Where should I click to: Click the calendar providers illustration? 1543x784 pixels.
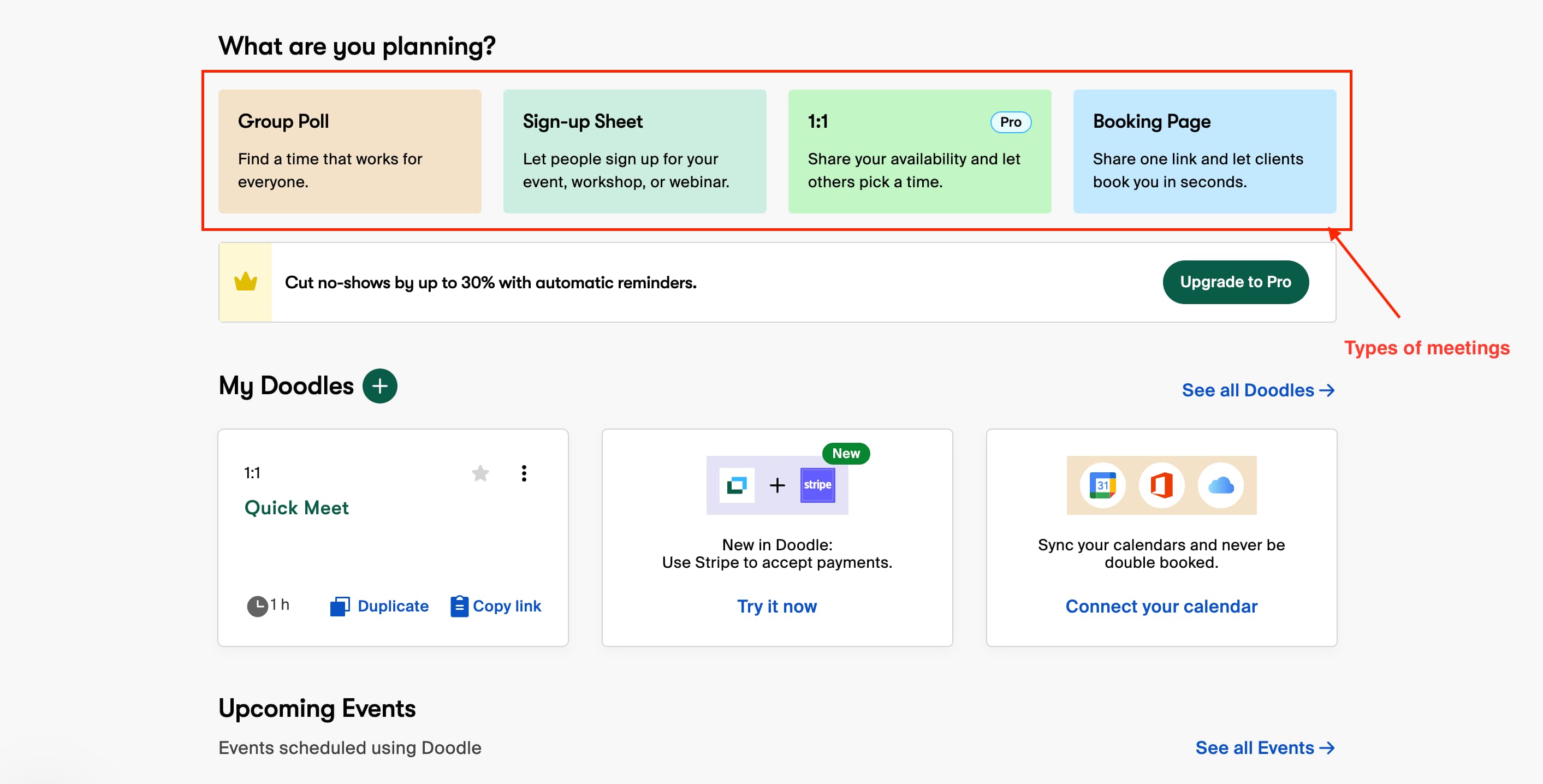pyautogui.click(x=1161, y=485)
